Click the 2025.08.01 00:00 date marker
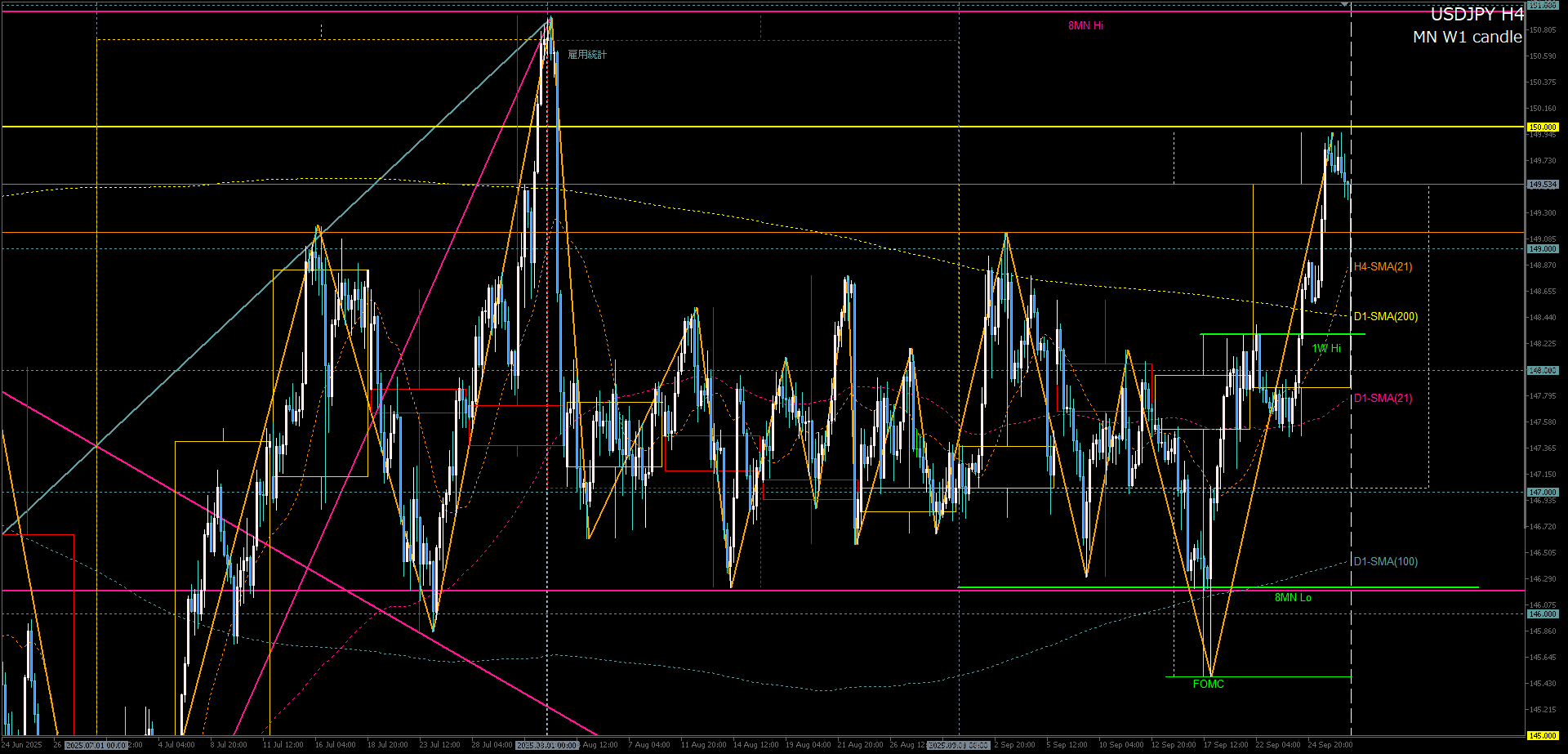1568x754 pixels. [547, 745]
